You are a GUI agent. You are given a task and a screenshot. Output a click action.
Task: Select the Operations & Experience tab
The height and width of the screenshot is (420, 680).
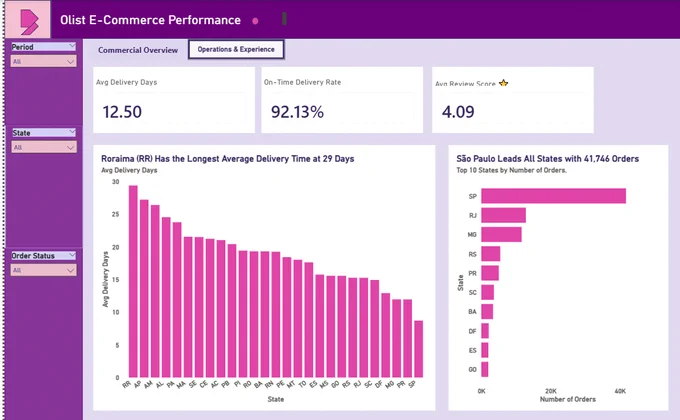(236, 49)
